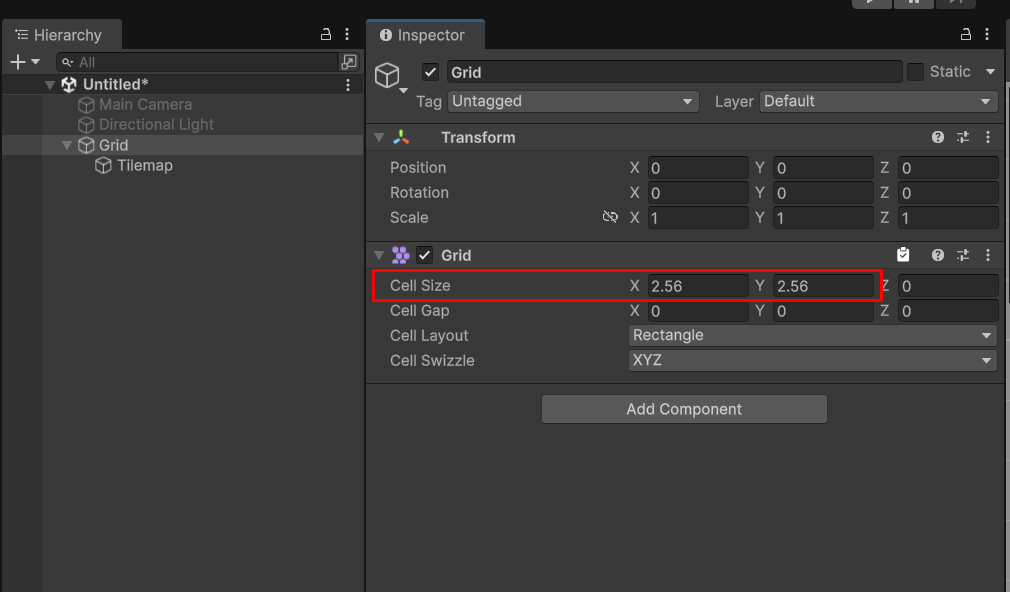Screen dimensions: 1010x592
Task: Enable the Static checkbox
Action: (x=915, y=72)
